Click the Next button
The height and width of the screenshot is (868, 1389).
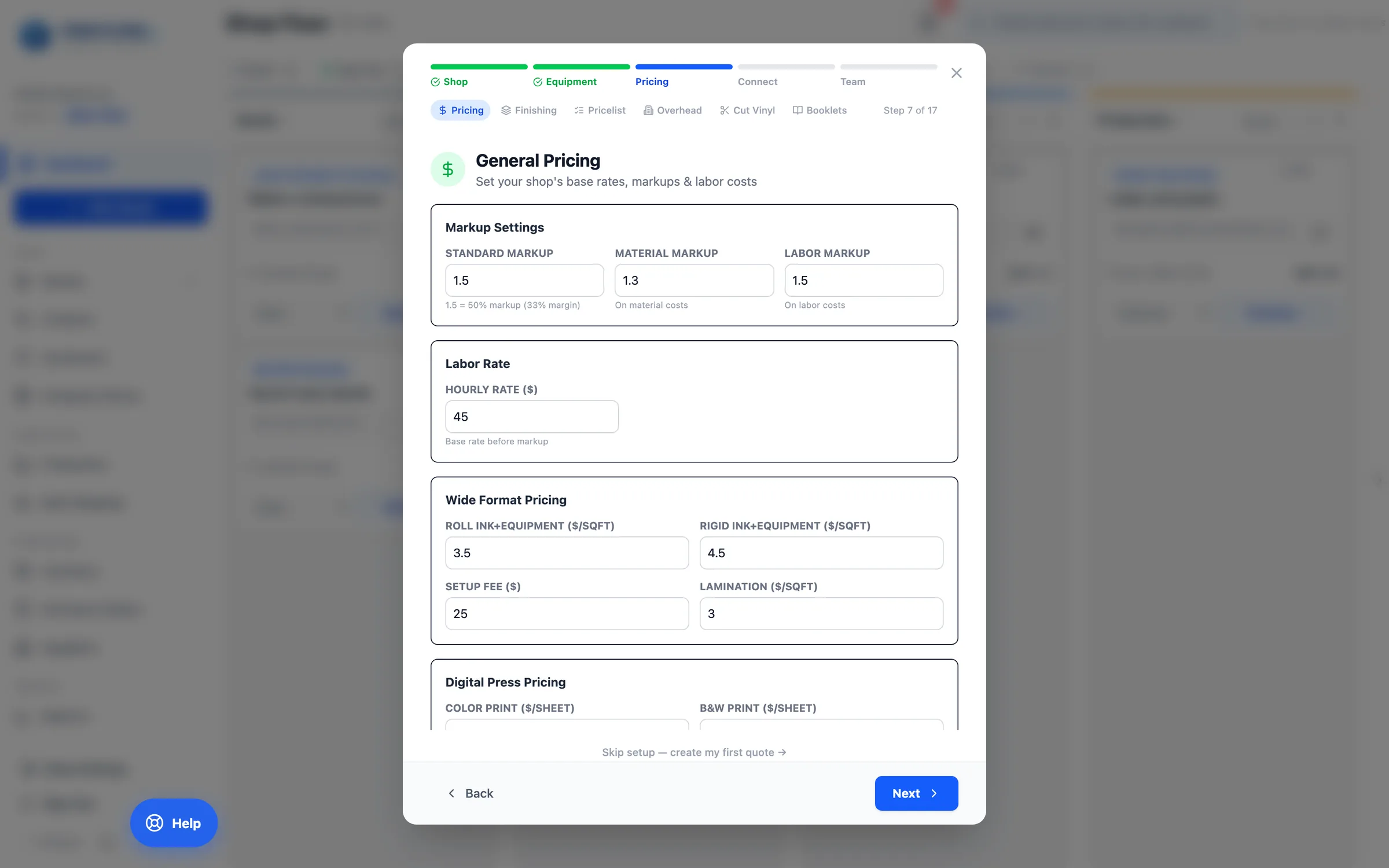(916, 793)
